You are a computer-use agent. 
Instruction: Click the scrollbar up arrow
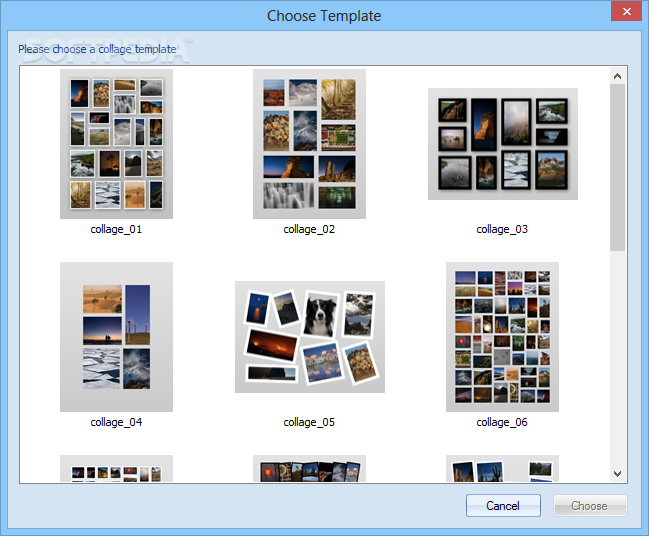click(618, 76)
